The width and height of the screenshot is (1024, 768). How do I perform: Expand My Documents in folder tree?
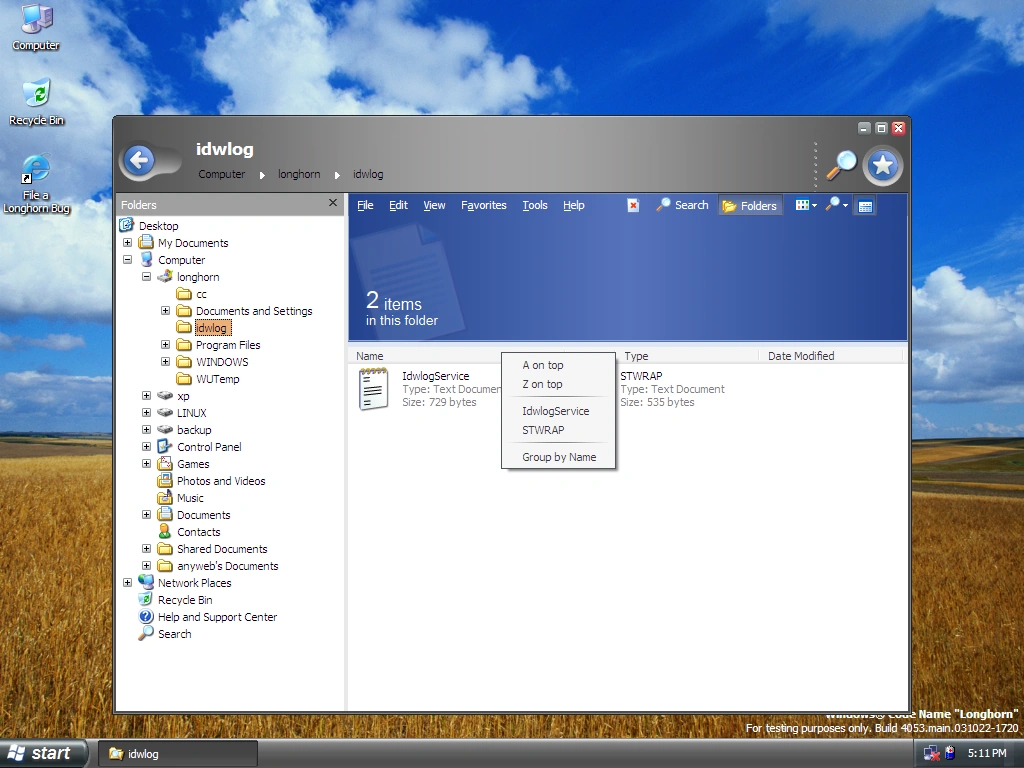click(x=127, y=242)
